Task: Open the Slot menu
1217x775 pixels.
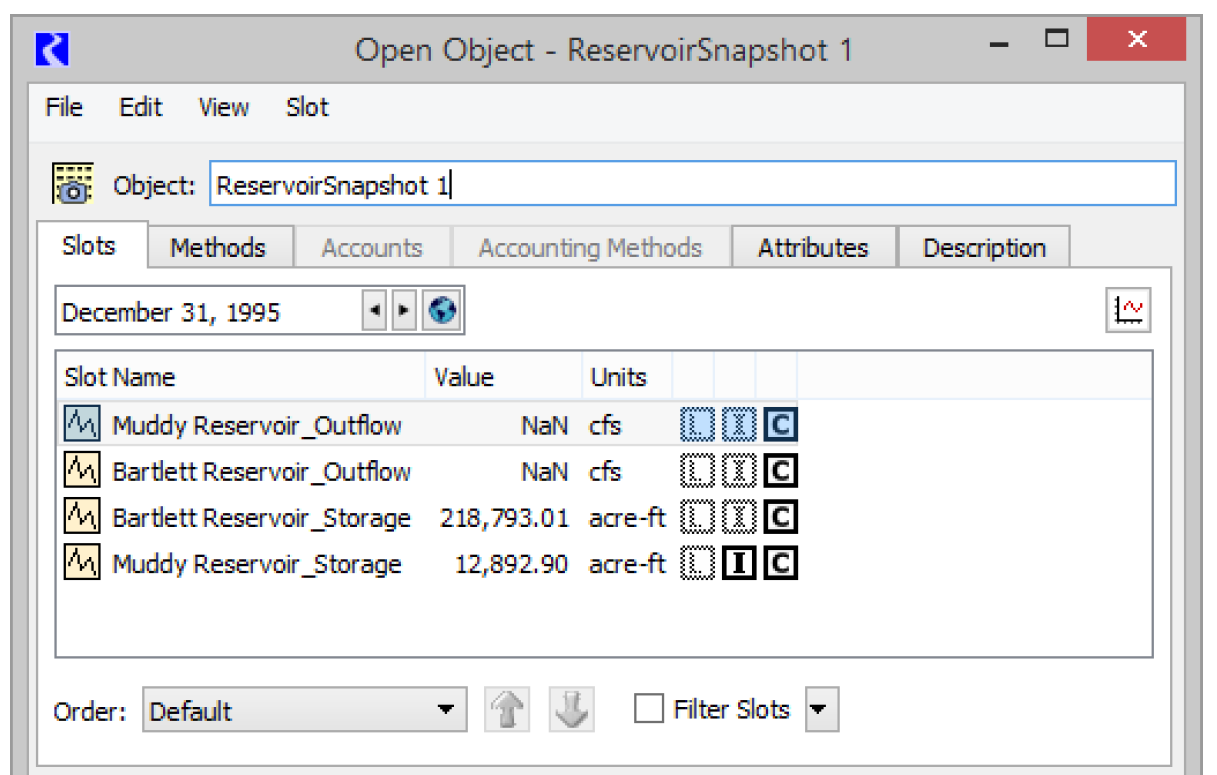Action: [307, 107]
